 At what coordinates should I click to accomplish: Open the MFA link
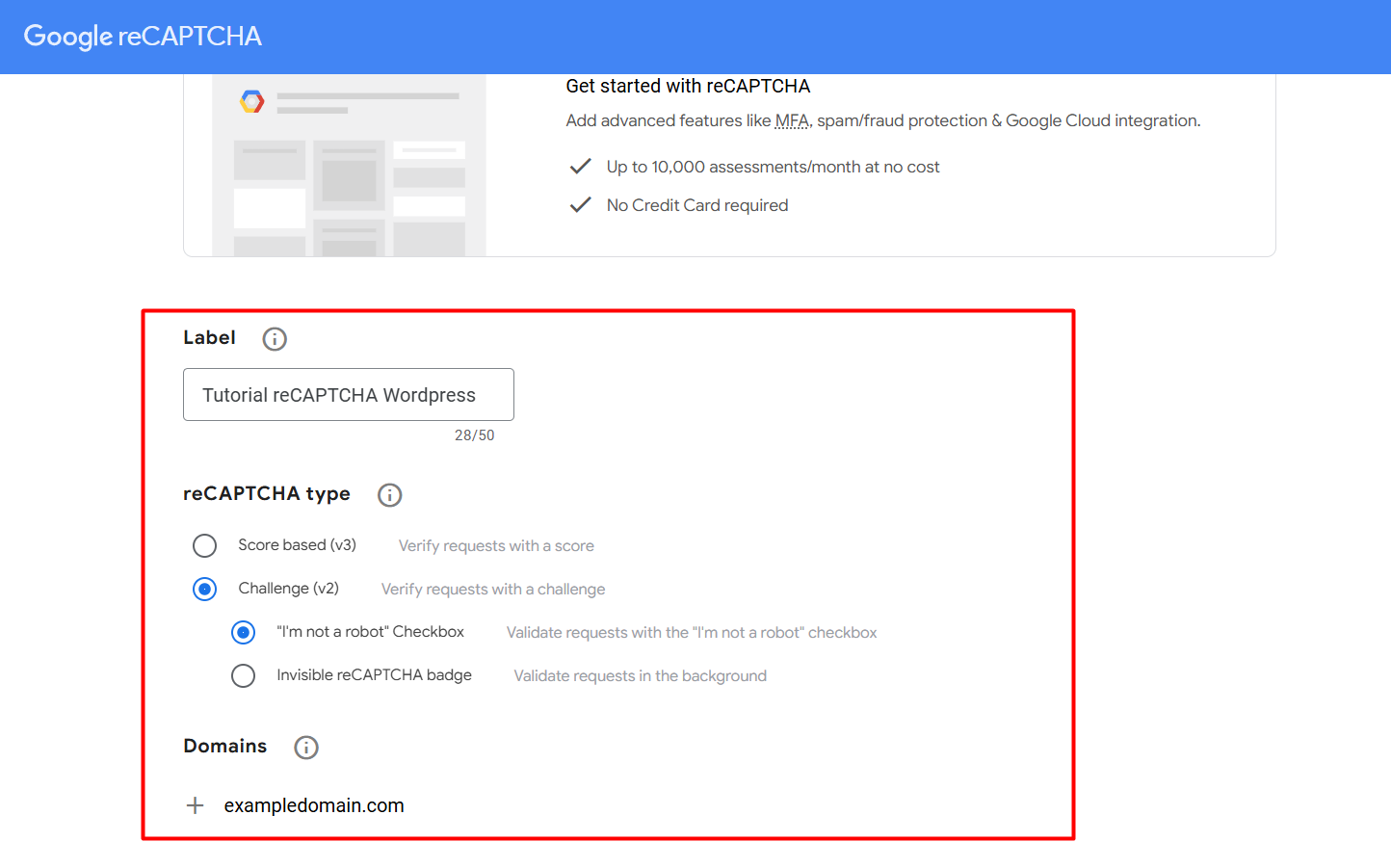(792, 120)
